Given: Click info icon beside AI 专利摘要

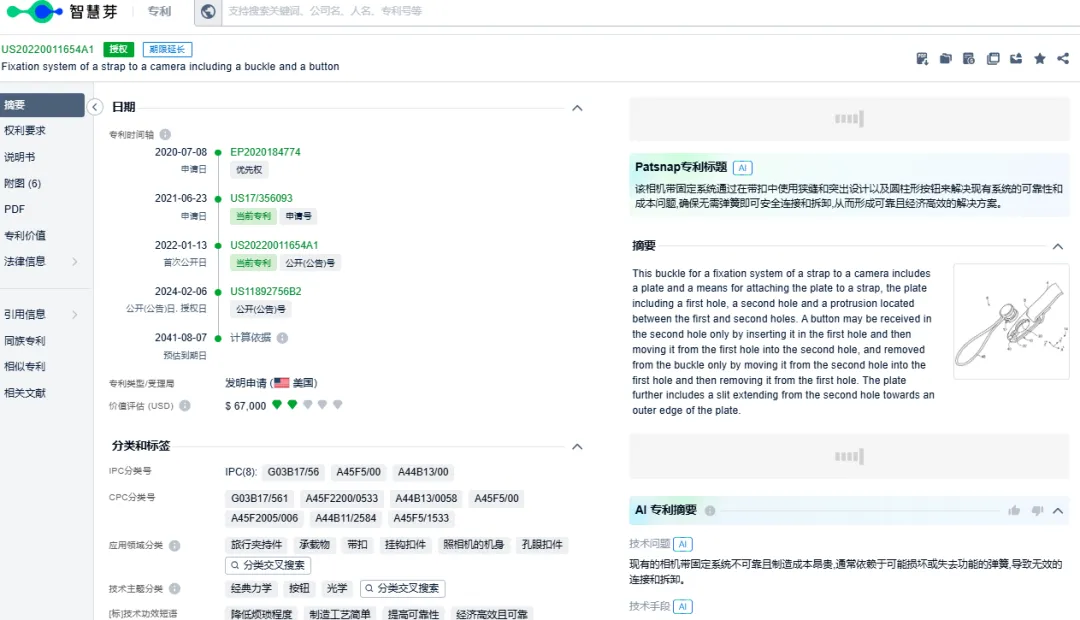Looking at the screenshot, I should [x=710, y=510].
